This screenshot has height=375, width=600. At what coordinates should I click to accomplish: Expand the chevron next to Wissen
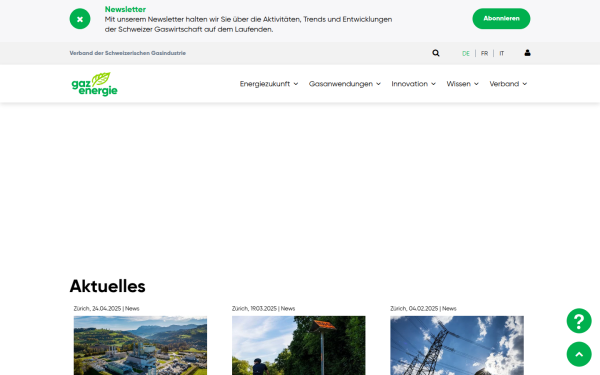coord(476,84)
